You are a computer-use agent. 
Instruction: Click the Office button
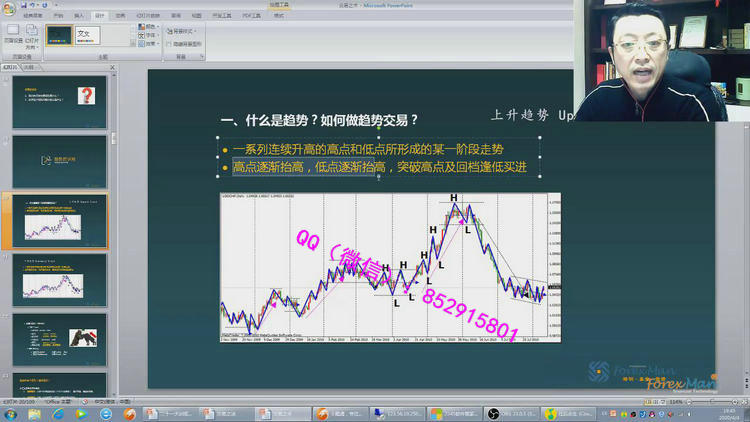[9, 7]
